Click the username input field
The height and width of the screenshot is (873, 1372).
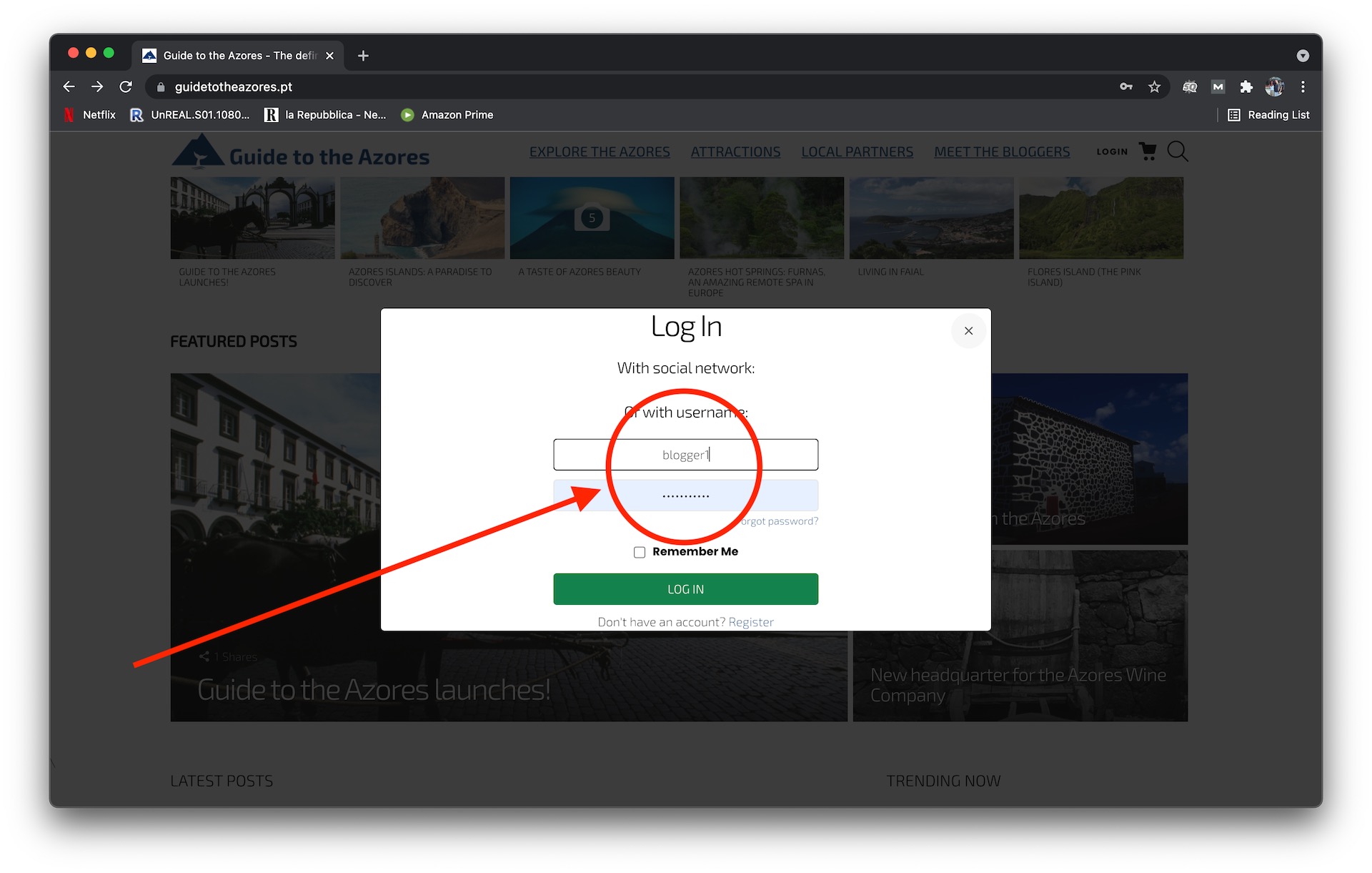coord(686,454)
